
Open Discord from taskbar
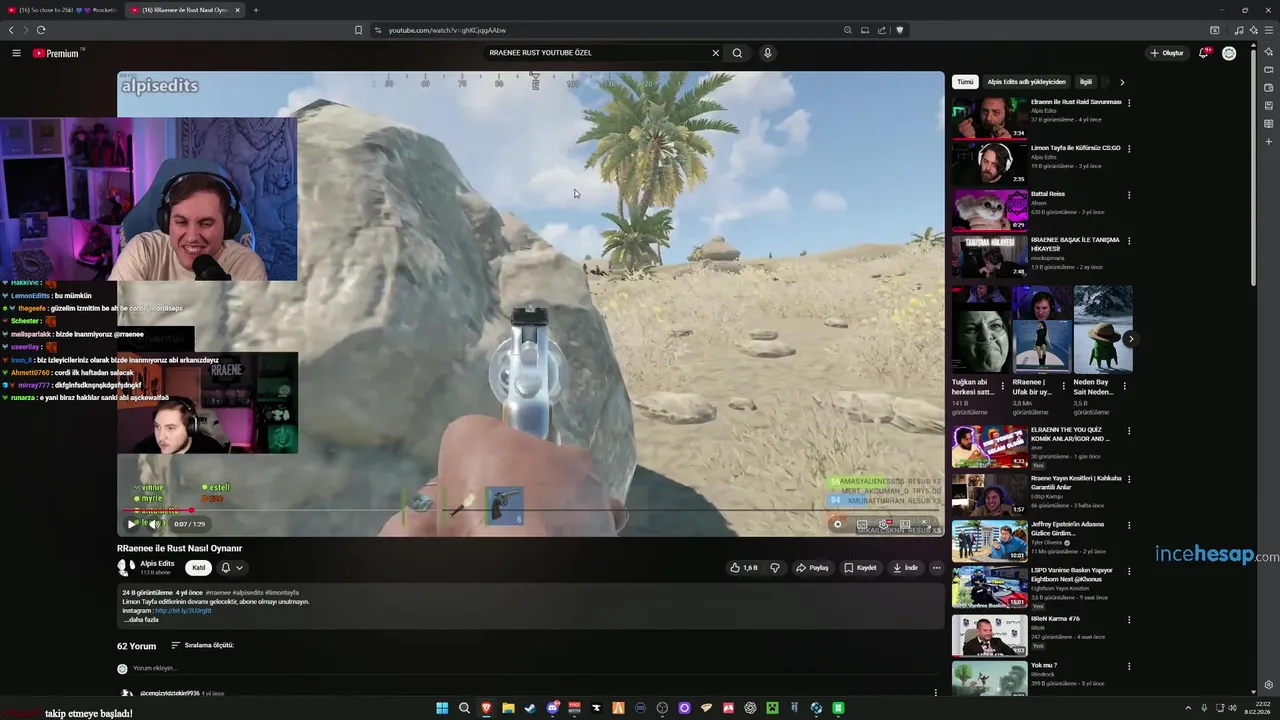[x=552, y=708]
